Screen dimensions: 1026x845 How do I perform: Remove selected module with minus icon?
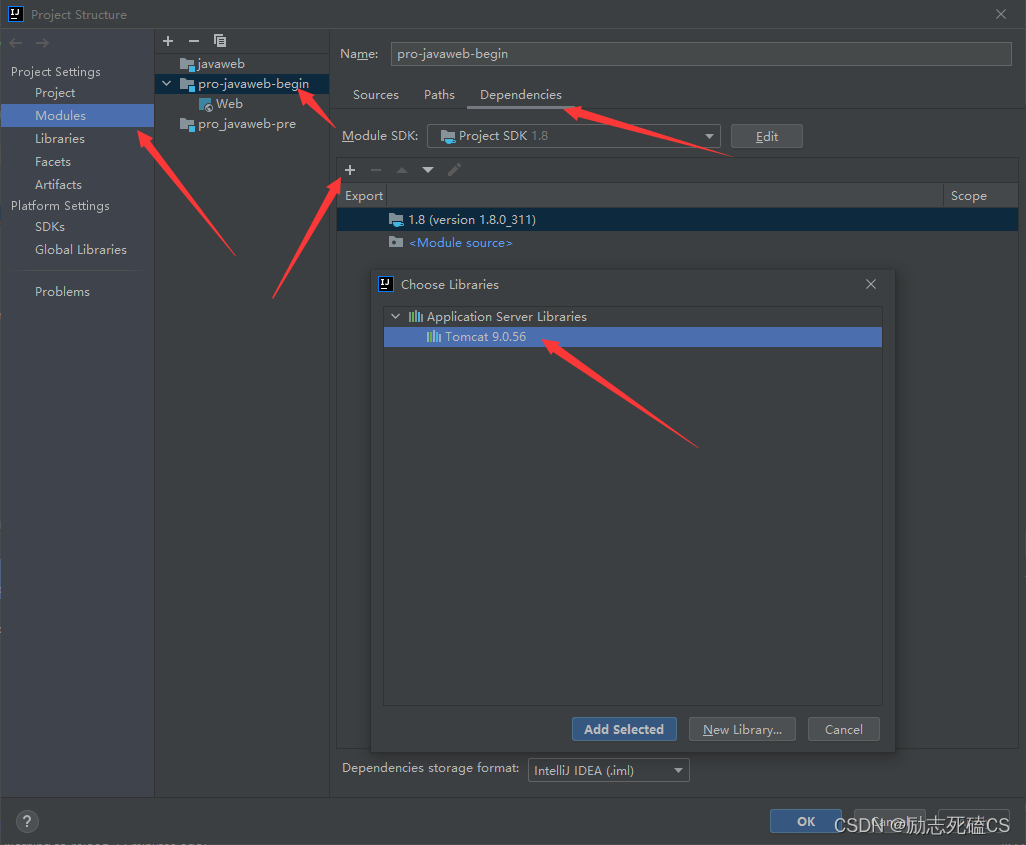(194, 41)
